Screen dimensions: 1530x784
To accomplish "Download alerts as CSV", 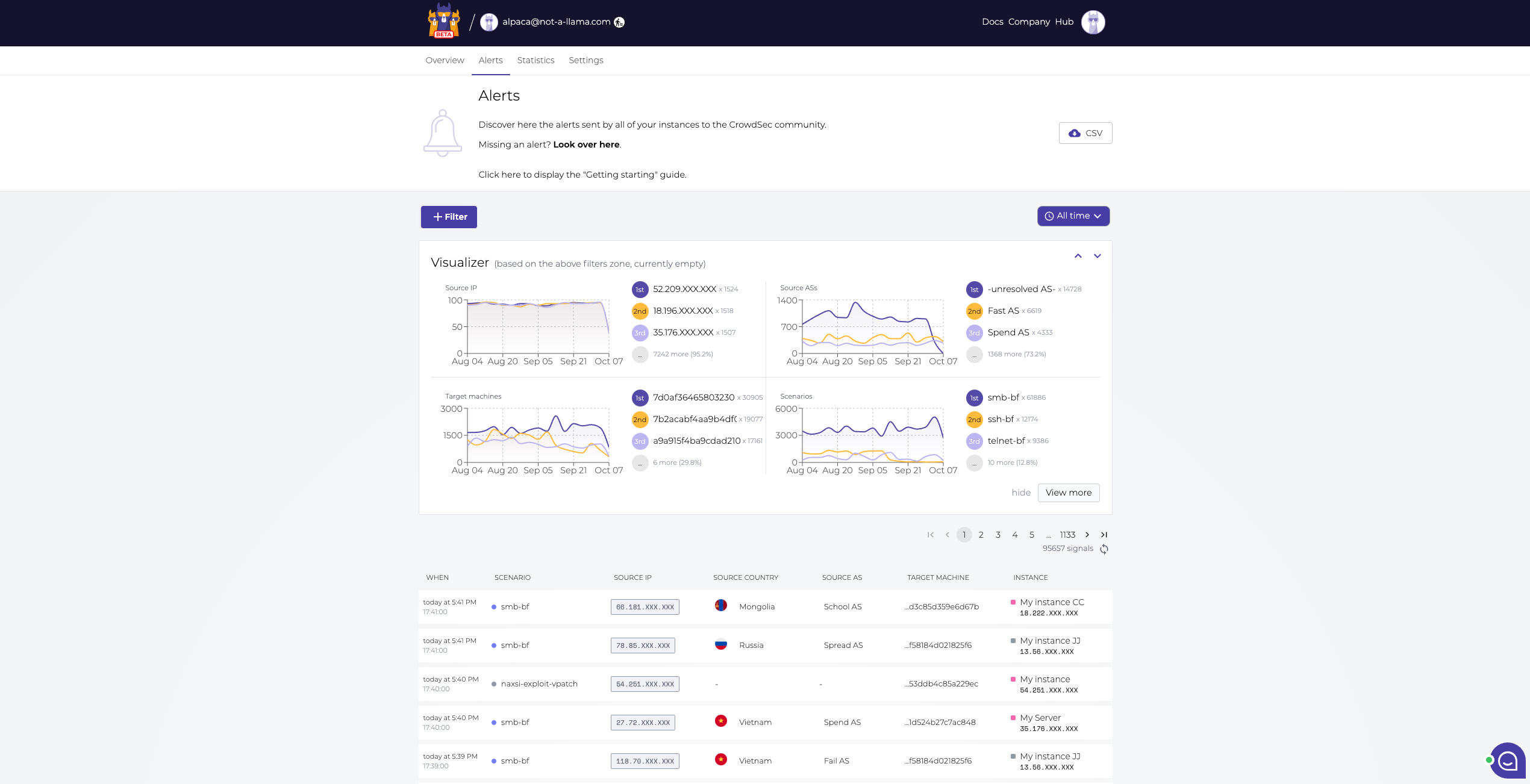I will [1085, 133].
